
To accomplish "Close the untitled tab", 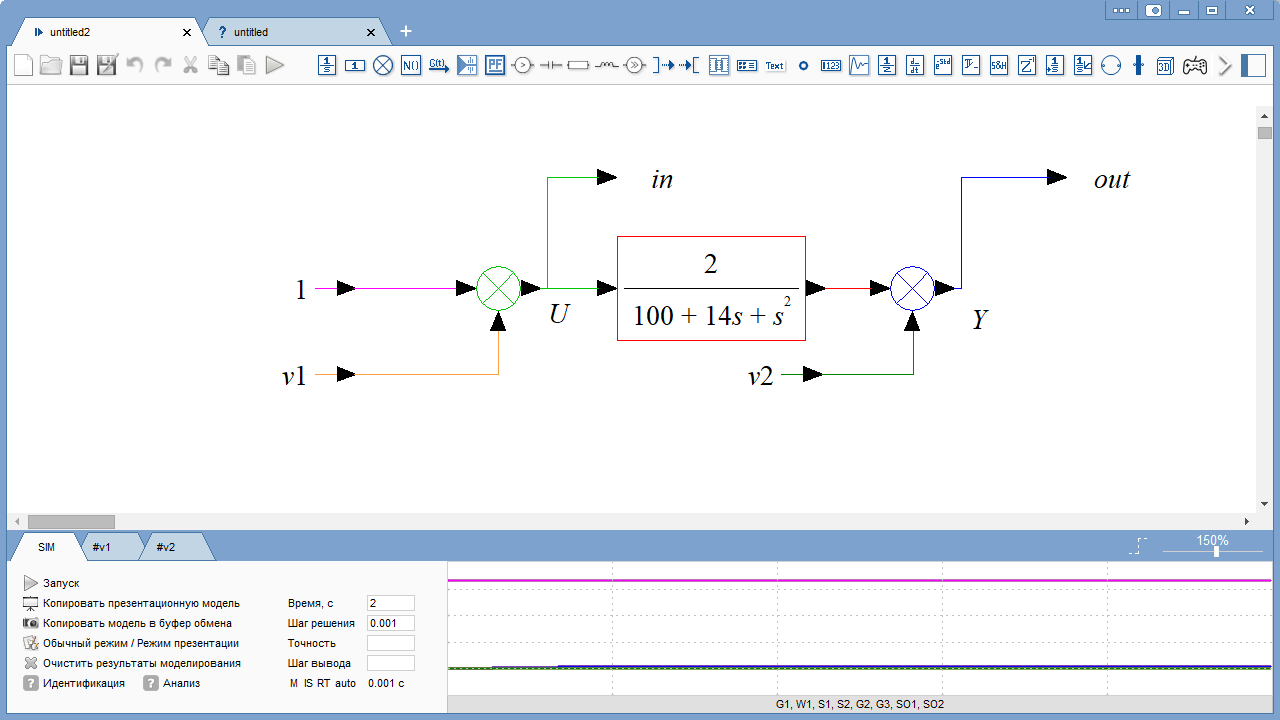I will (371, 32).
